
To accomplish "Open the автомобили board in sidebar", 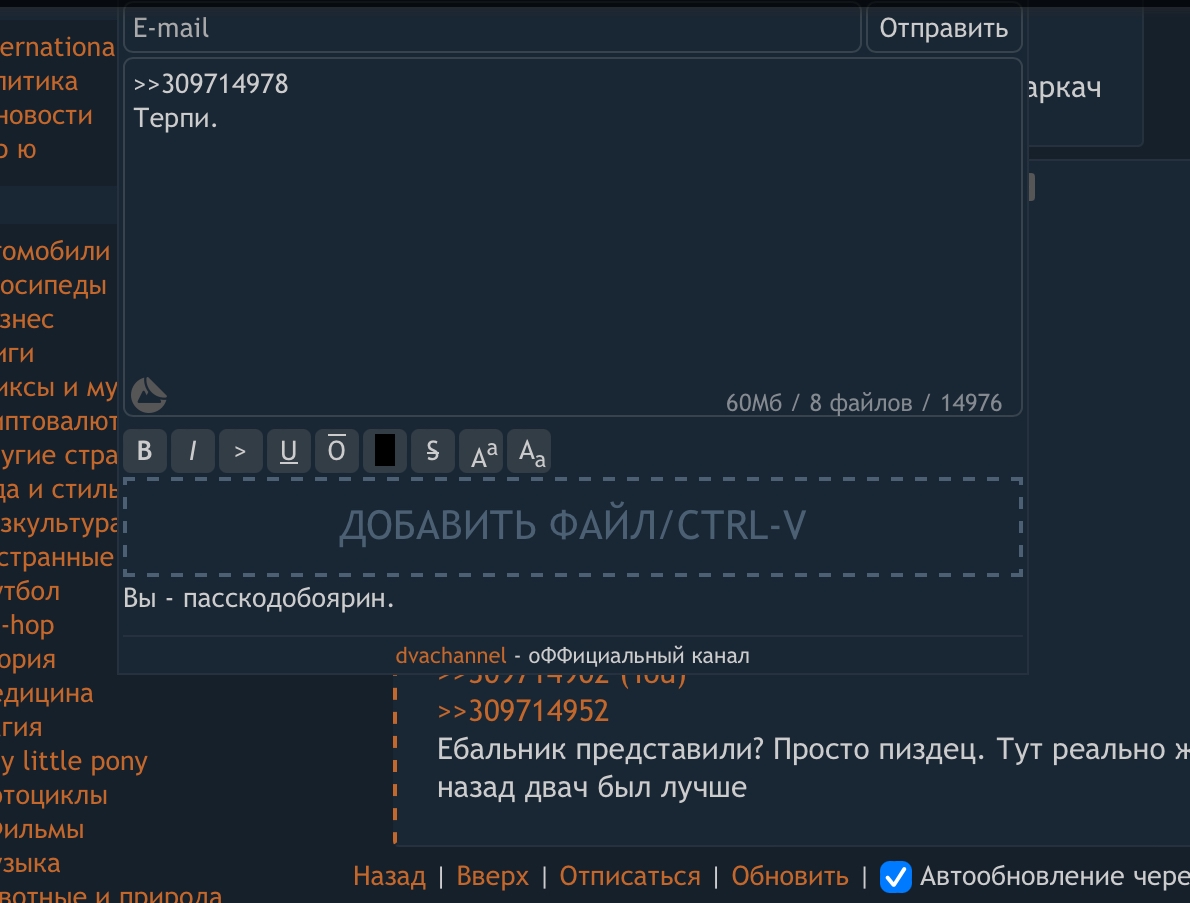I will point(55,251).
